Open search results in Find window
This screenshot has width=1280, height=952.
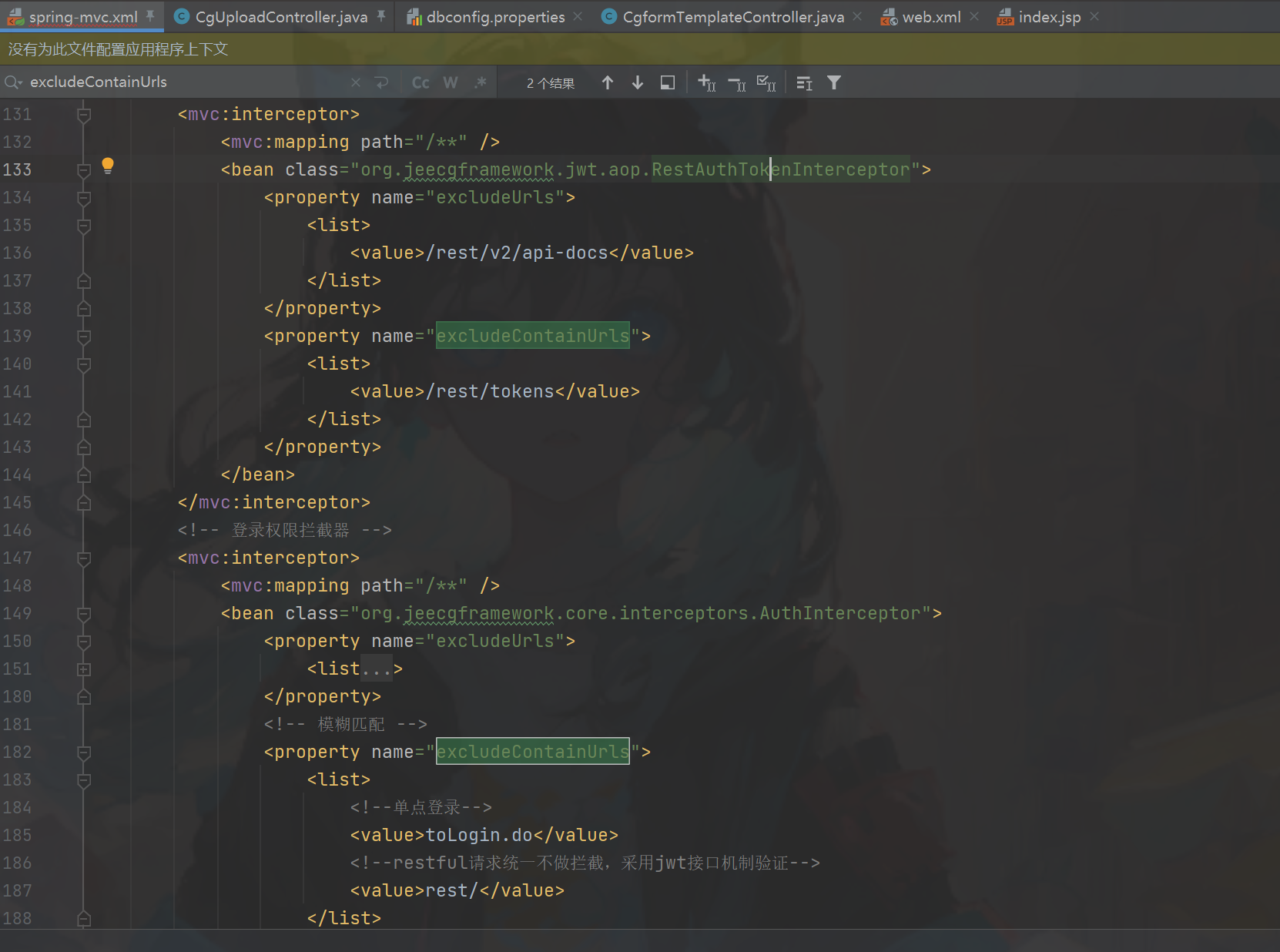[x=668, y=82]
